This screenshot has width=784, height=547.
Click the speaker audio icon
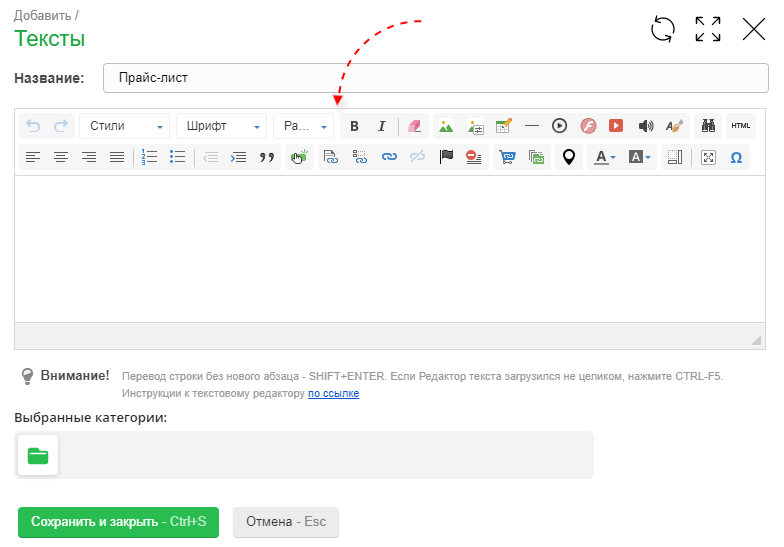tap(645, 126)
